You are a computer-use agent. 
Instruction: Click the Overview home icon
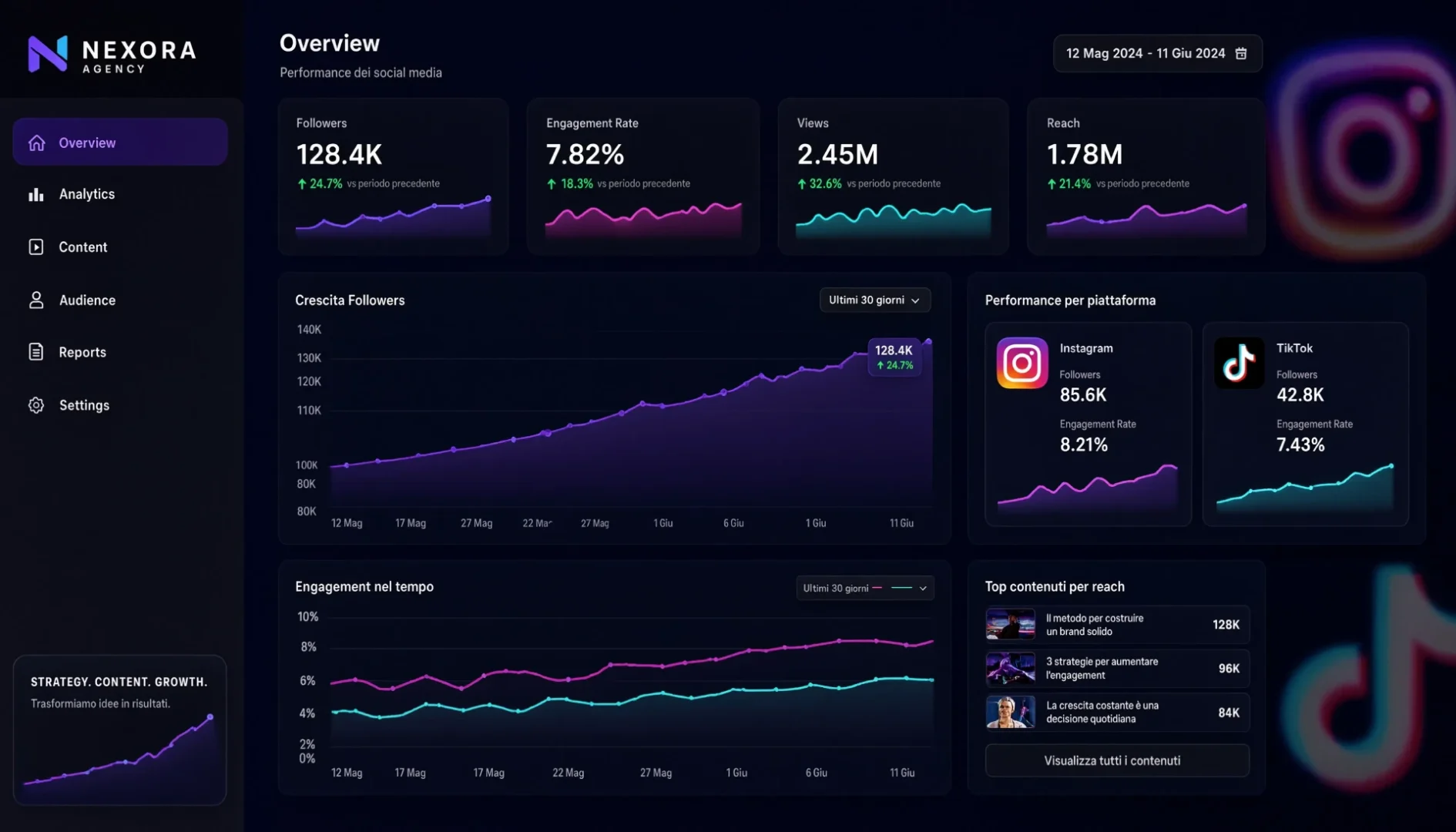point(36,143)
